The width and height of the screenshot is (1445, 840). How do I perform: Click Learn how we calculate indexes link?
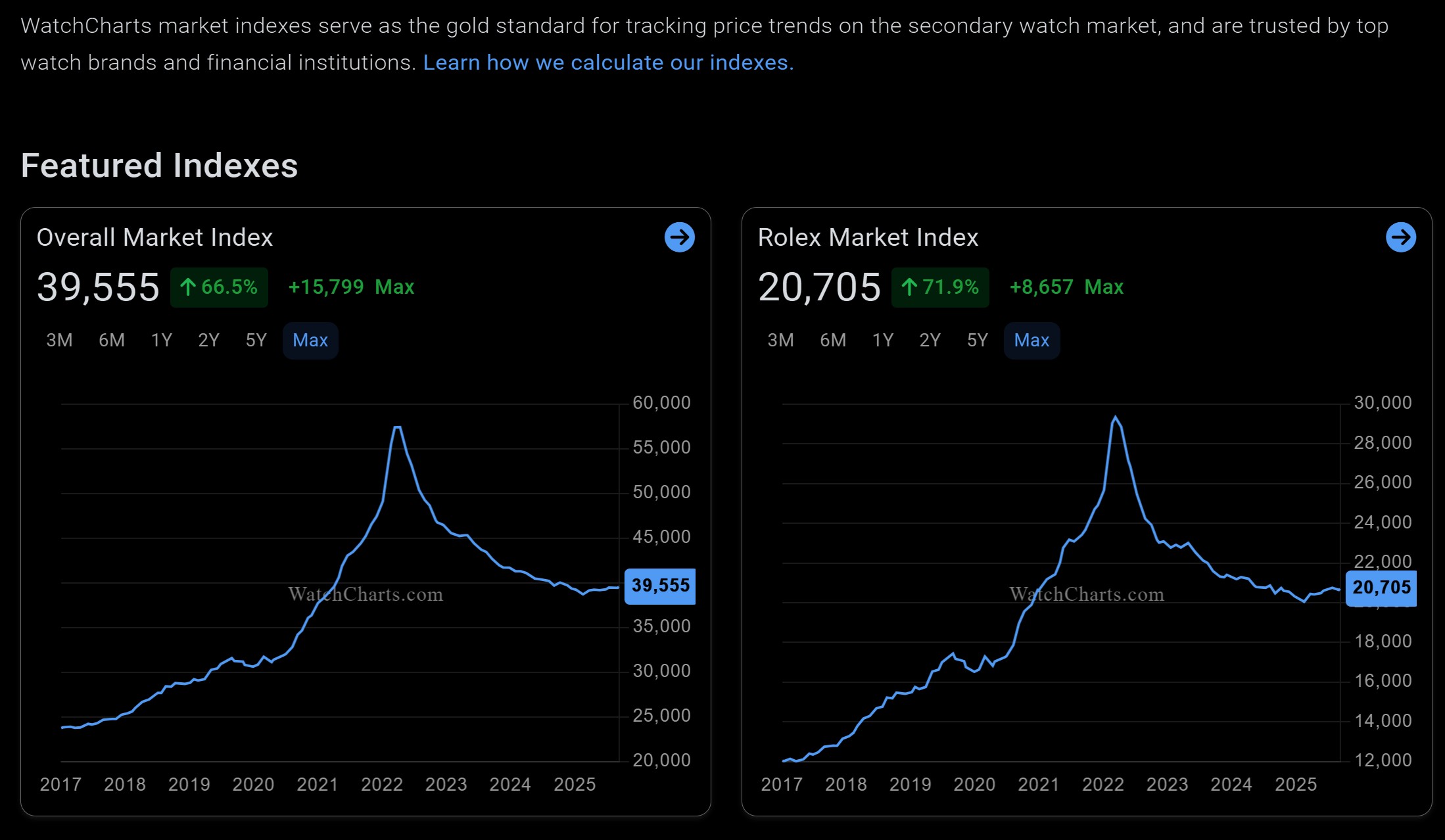(608, 62)
